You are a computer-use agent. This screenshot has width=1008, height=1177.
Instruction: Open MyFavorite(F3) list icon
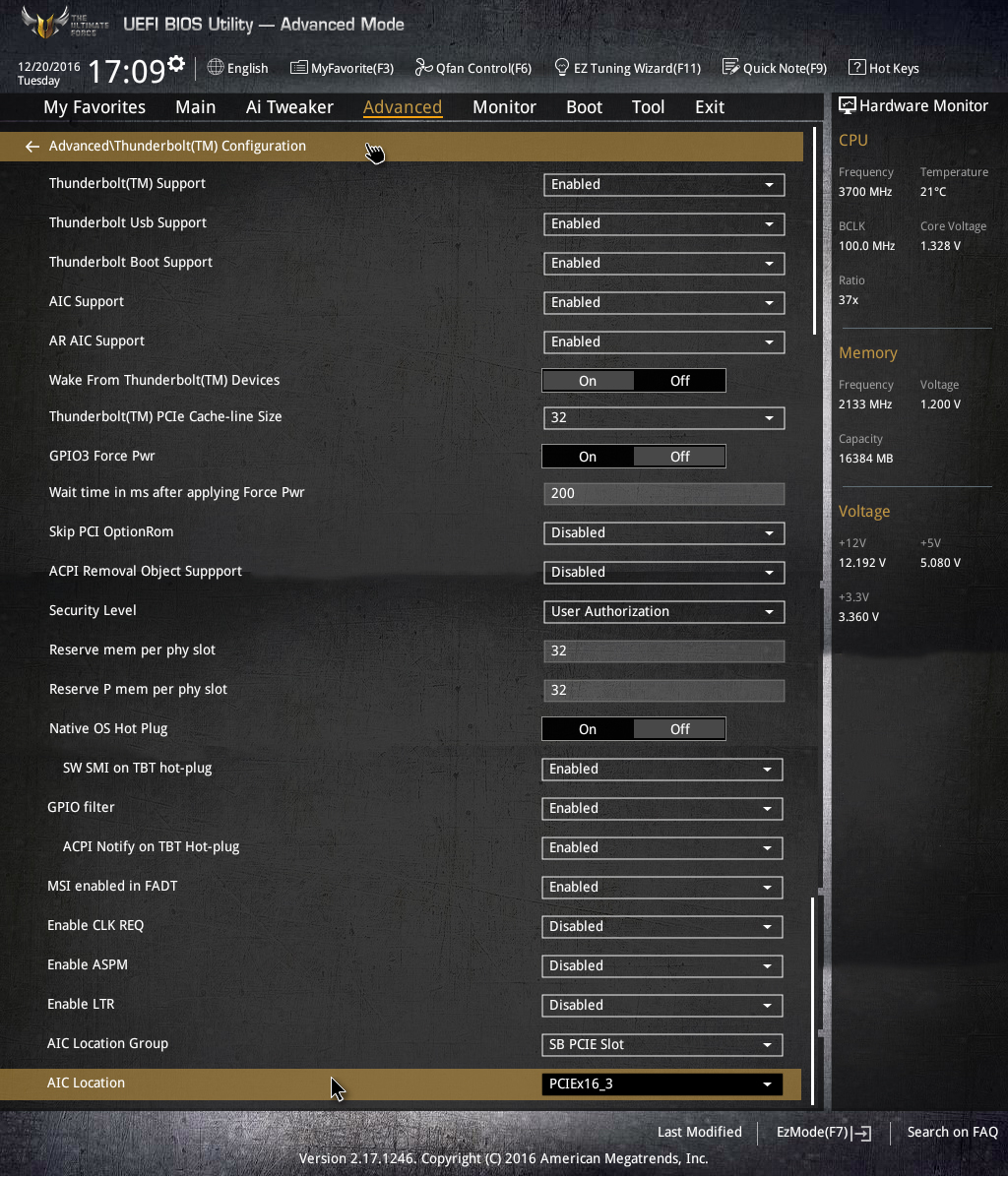298,68
